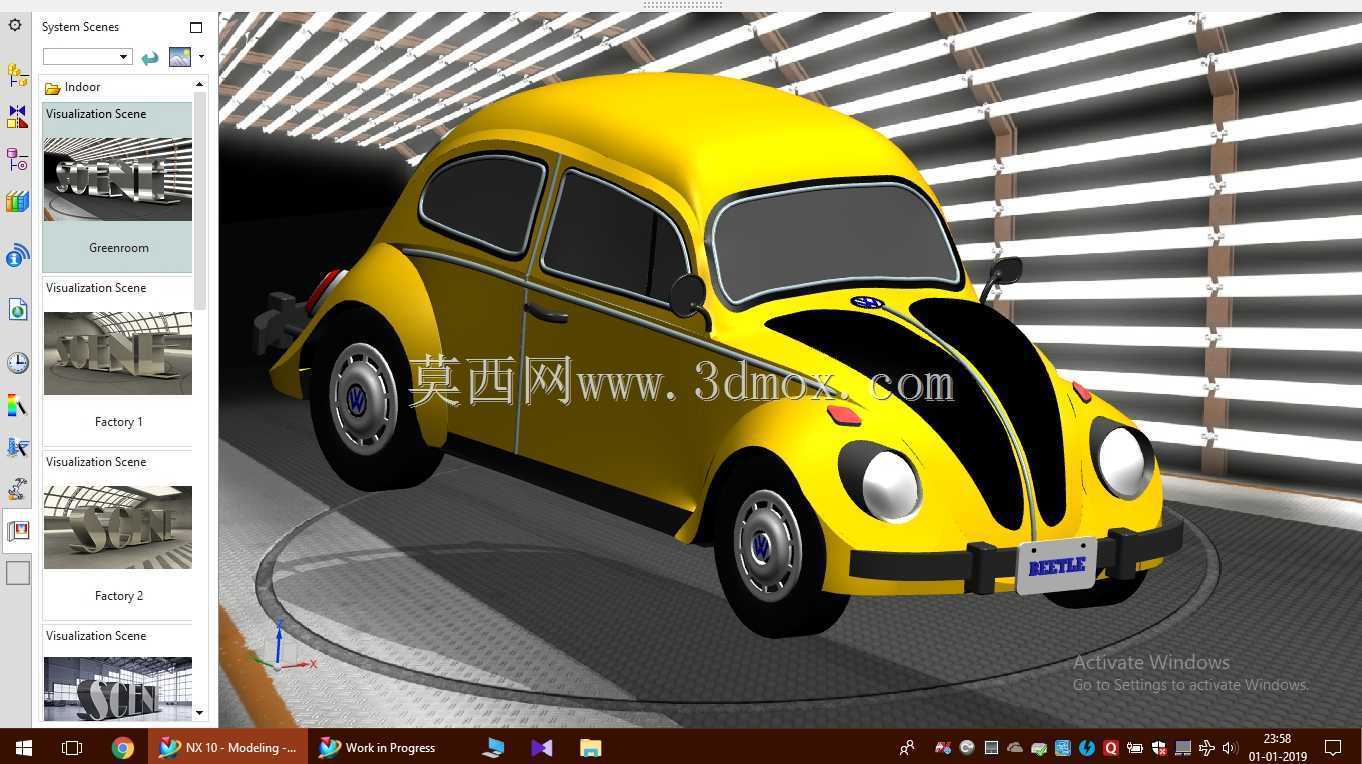Select the Greenroom scene thumbnail

pos(117,179)
